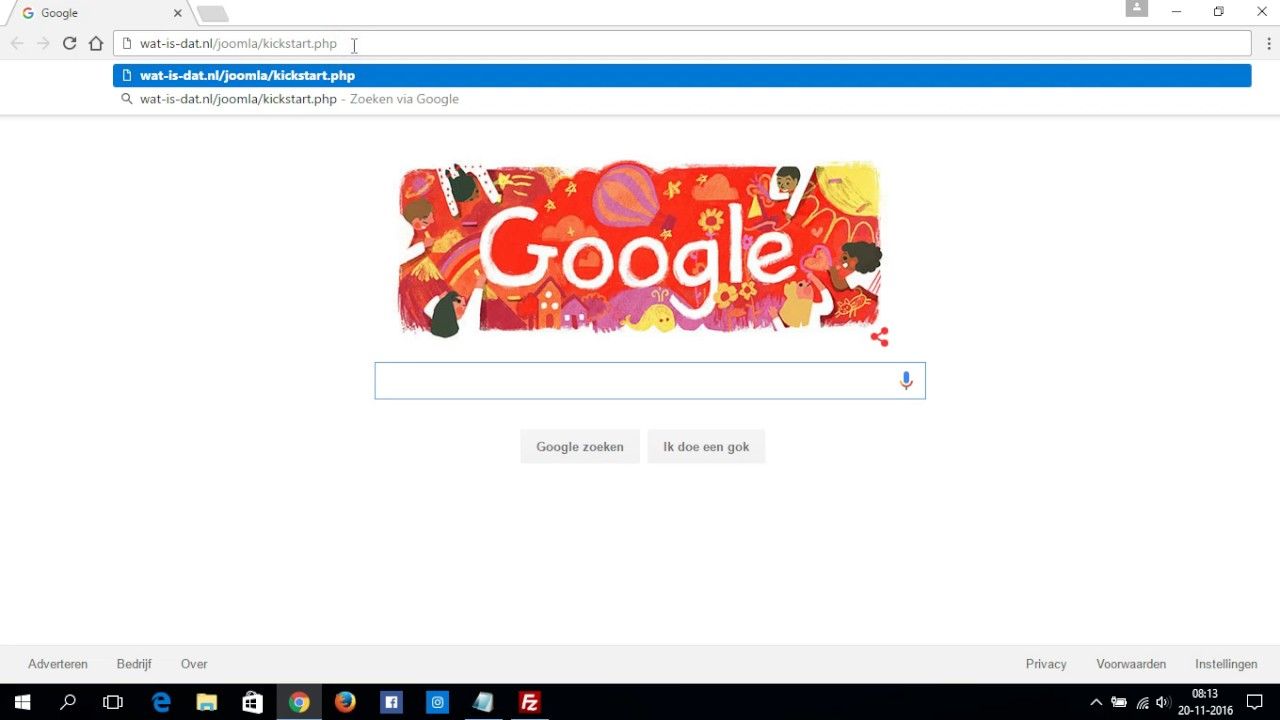Click the Ik doe een gok button

706,447
